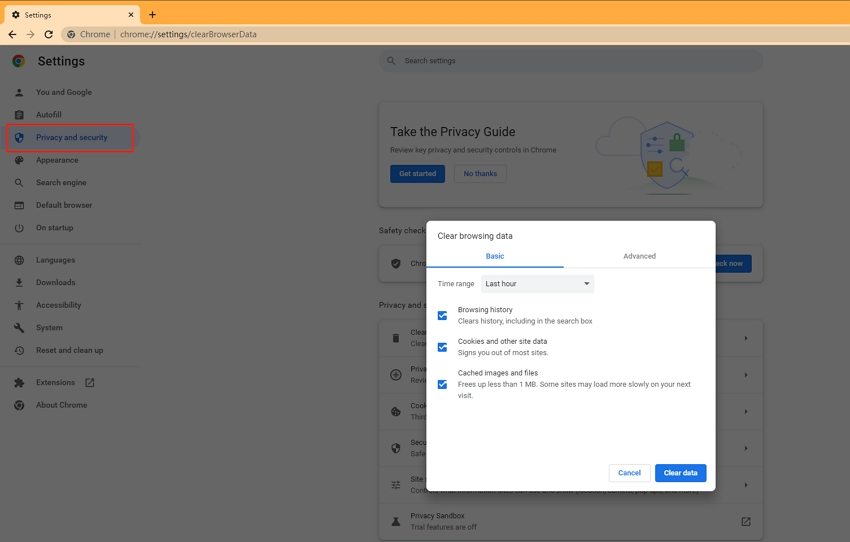Click the Autofill clipboard icon
The height and width of the screenshot is (542, 850).
19,115
